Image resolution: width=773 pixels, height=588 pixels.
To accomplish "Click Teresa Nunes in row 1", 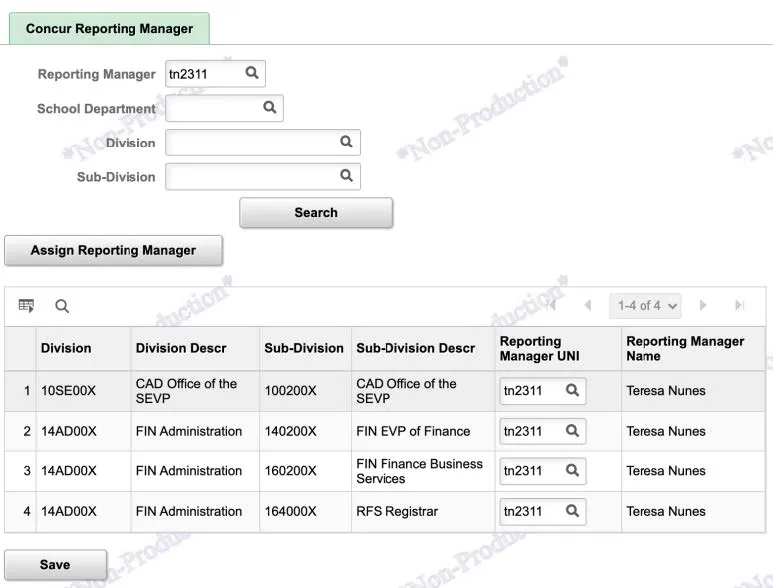I will [666, 391].
